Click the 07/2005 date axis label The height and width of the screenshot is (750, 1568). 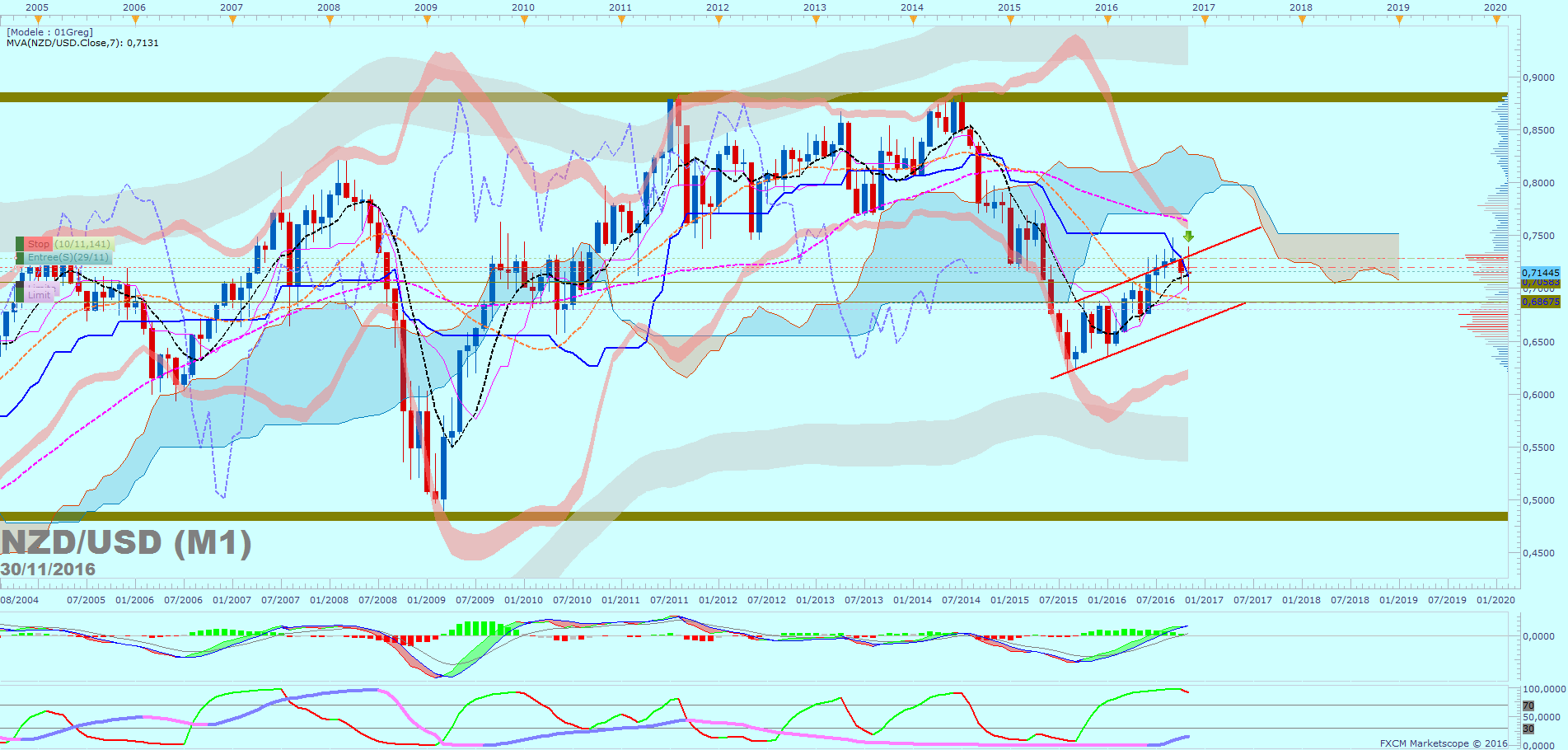point(86,600)
